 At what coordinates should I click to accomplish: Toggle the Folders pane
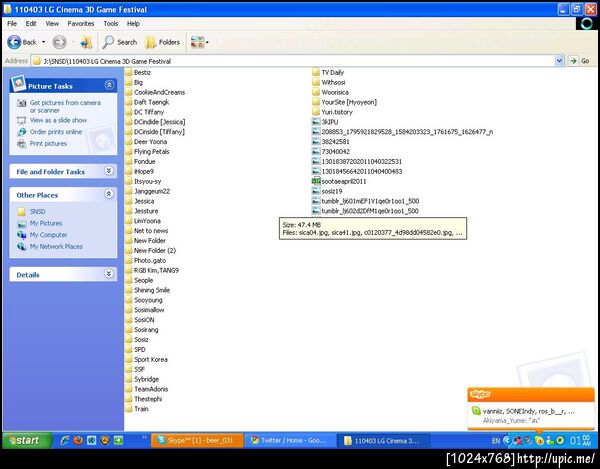(x=163, y=42)
